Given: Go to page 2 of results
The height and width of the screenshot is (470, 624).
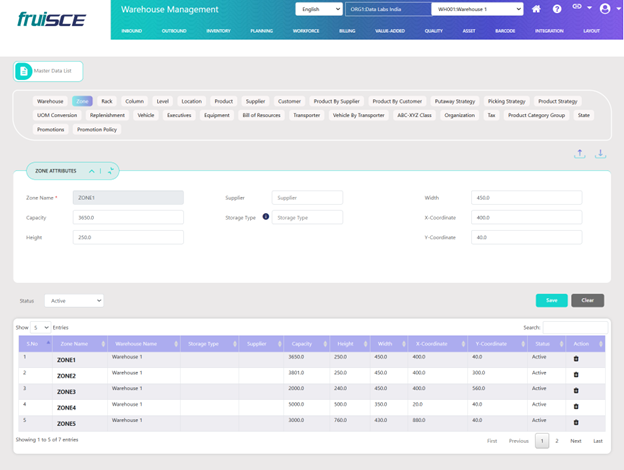Looking at the screenshot, I should 557,440.
